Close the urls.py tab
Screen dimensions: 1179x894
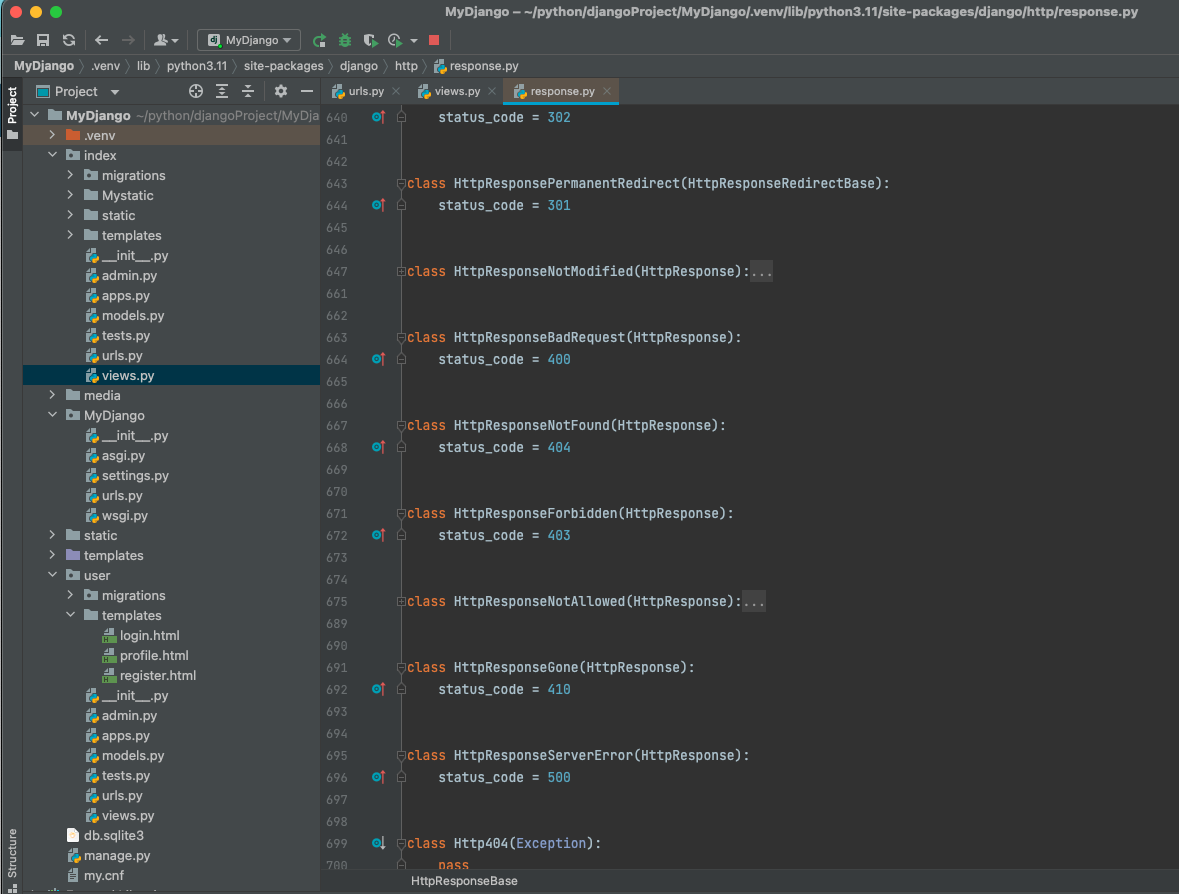pos(396,91)
